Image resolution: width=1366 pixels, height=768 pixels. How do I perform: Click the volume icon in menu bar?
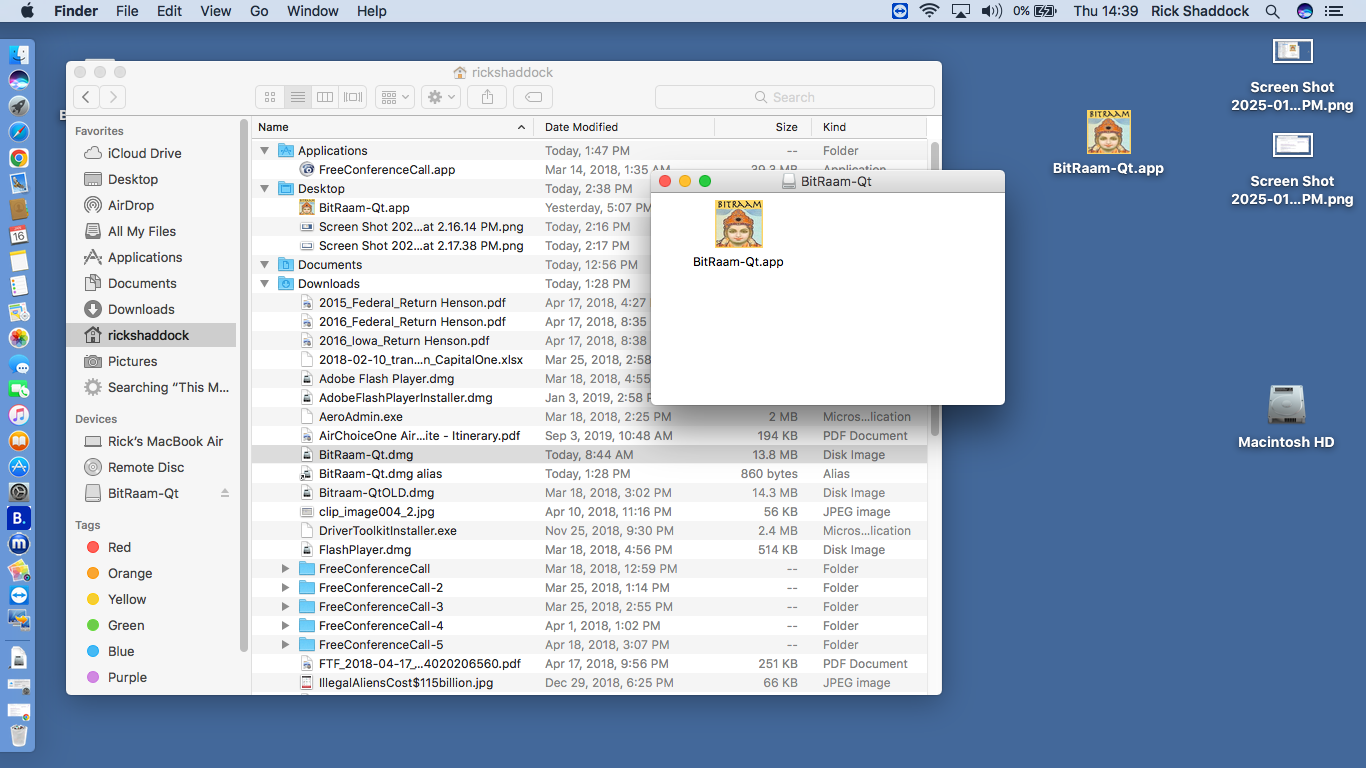pyautogui.click(x=991, y=11)
